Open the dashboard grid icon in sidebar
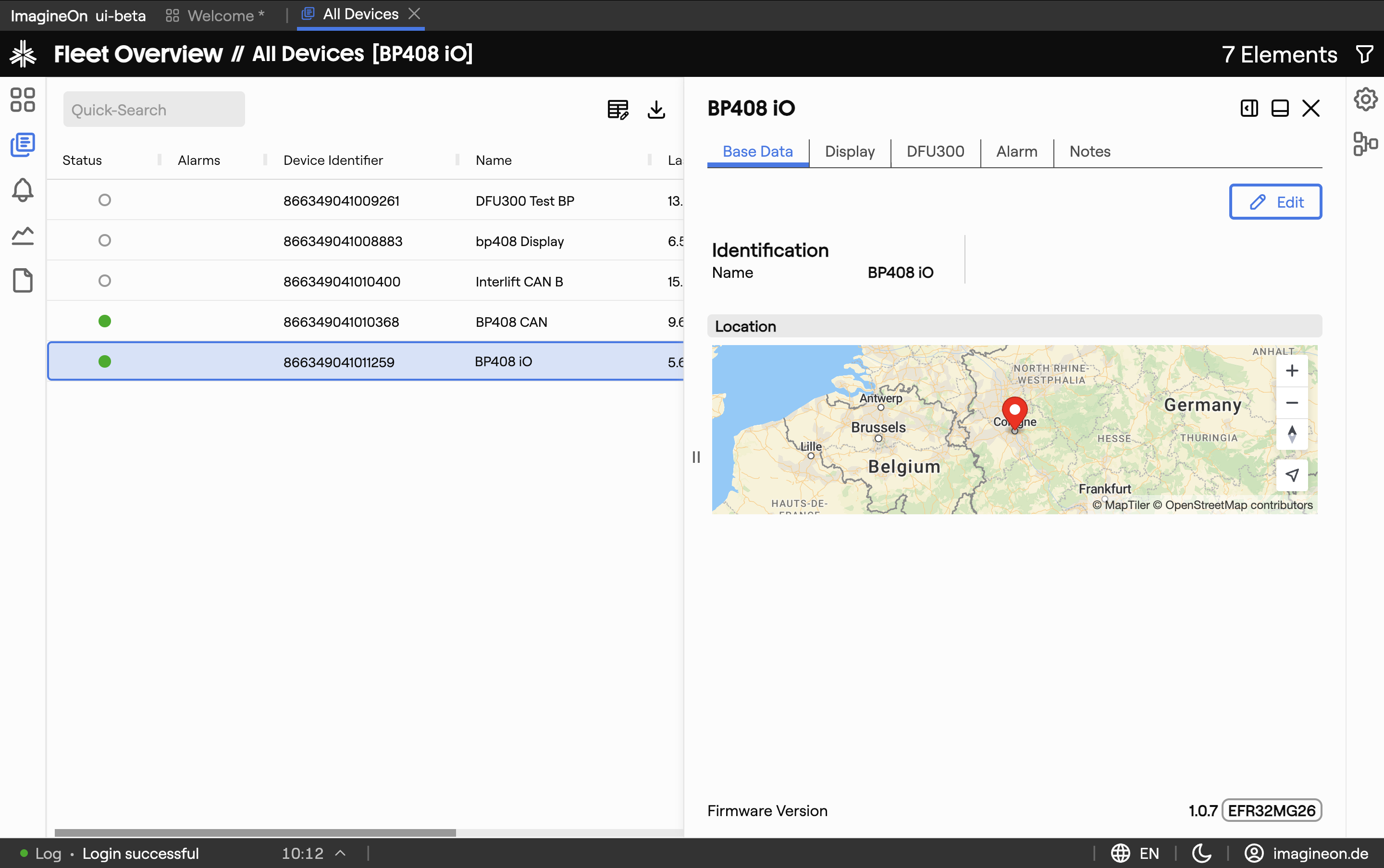The image size is (1384, 868). click(x=23, y=99)
